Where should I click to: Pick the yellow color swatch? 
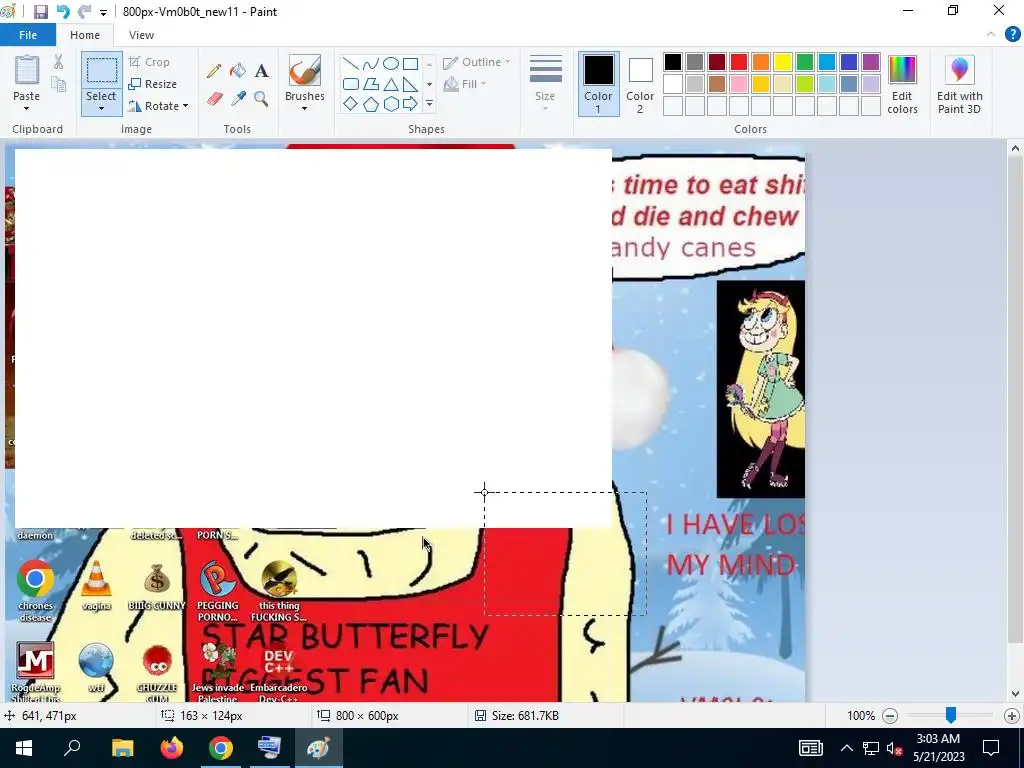[782, 62]
